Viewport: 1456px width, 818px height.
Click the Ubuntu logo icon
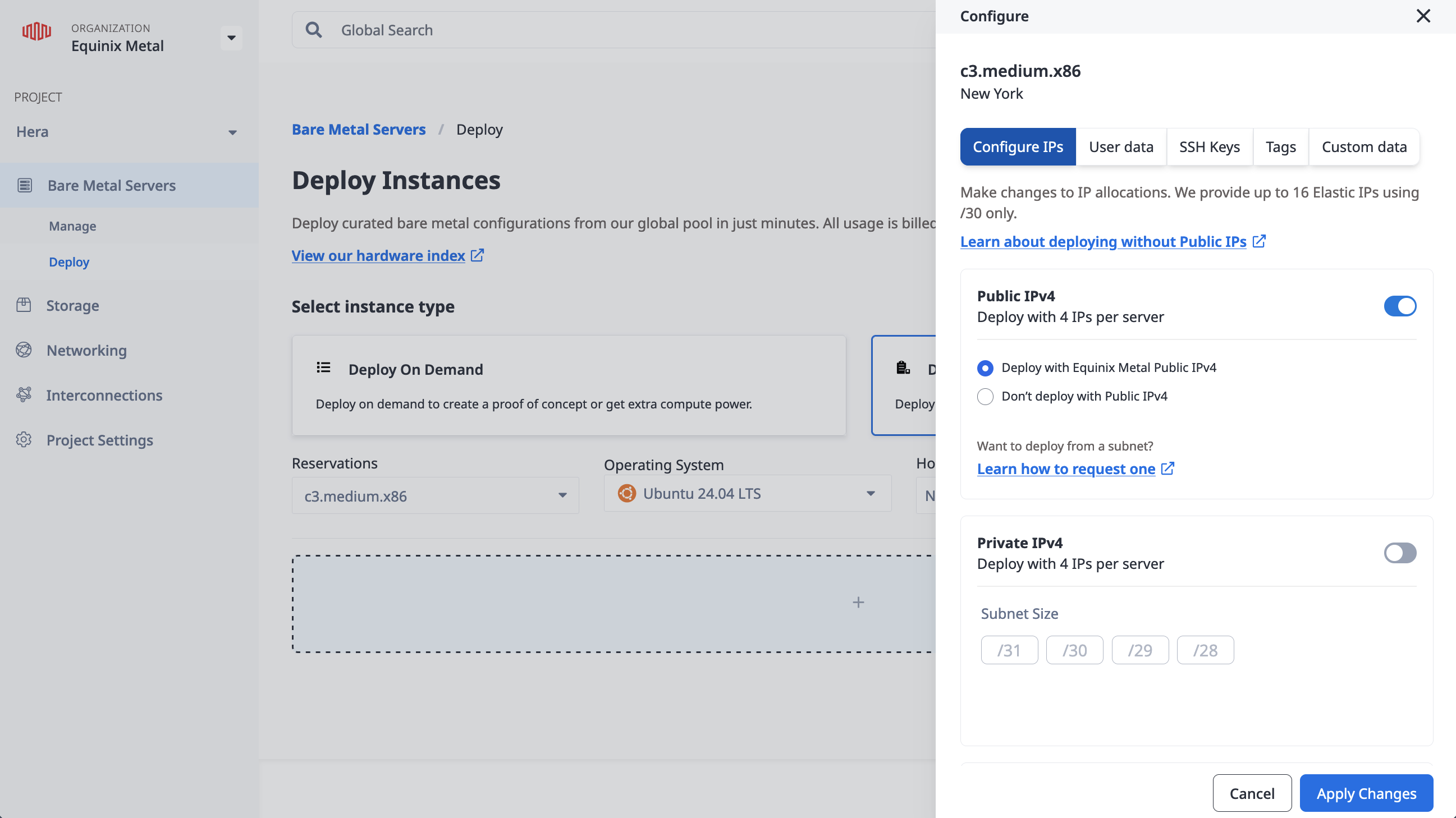(x=626, y=493)
